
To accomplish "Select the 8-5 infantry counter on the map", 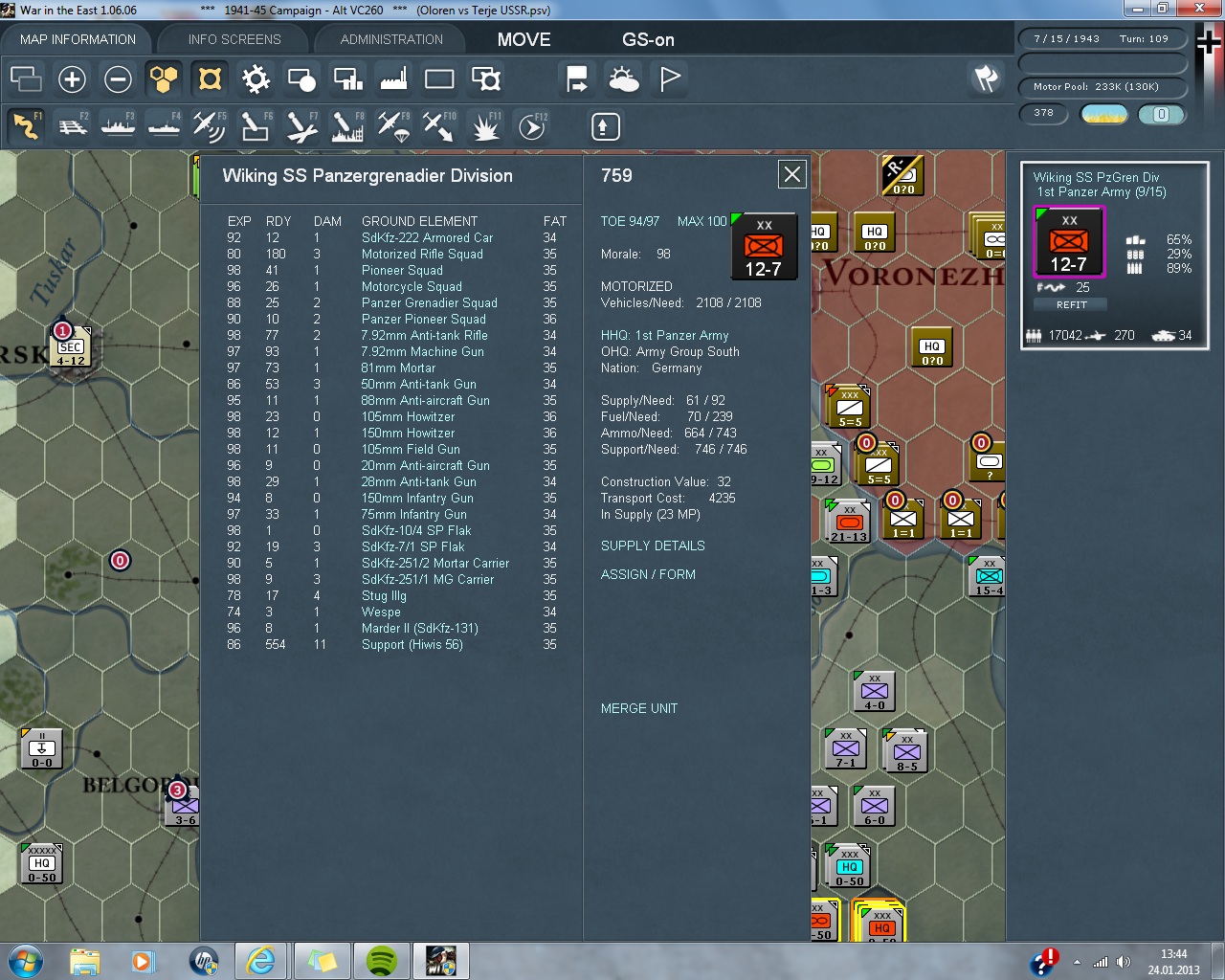I will 906,751.
